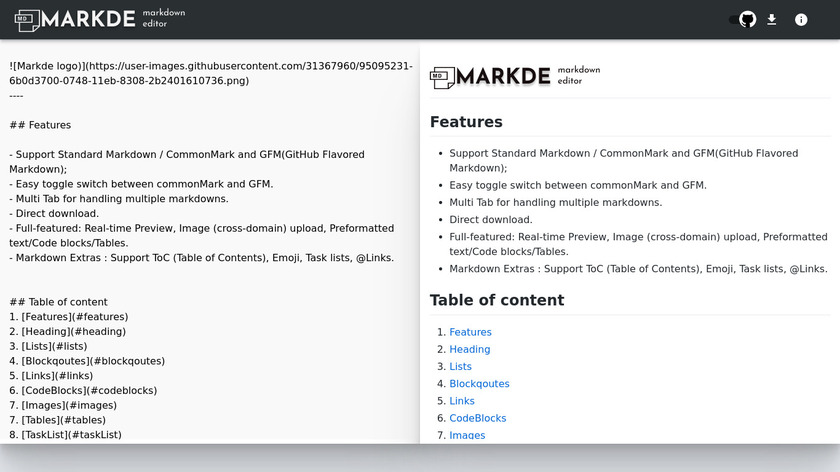Screen dimensions: 840x472
Task: Click the '## Table of content' editor line
Action: (58, 302)
